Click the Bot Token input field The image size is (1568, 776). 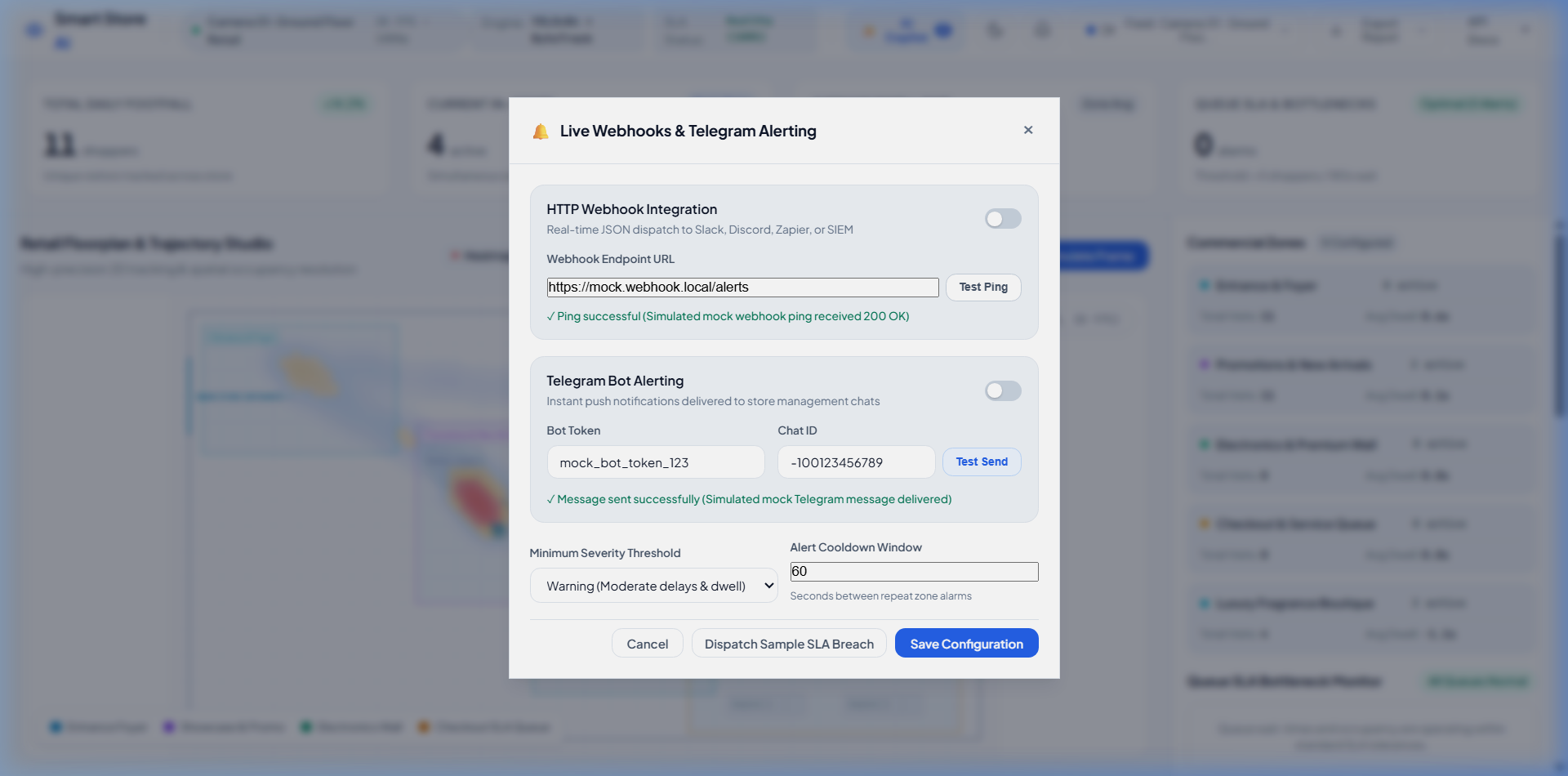tap(656, 462)
